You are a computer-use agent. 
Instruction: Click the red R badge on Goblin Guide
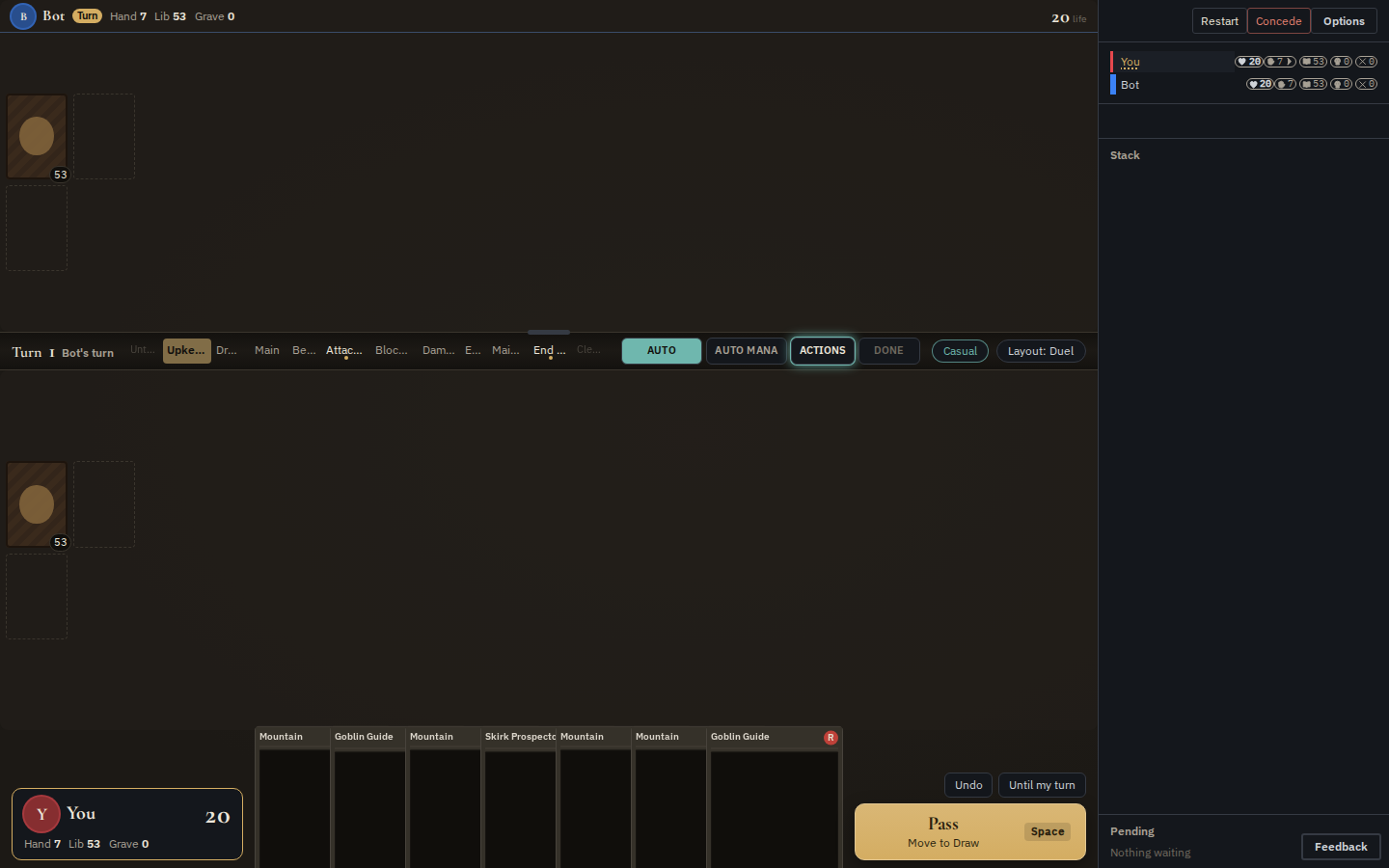point(831,738)
